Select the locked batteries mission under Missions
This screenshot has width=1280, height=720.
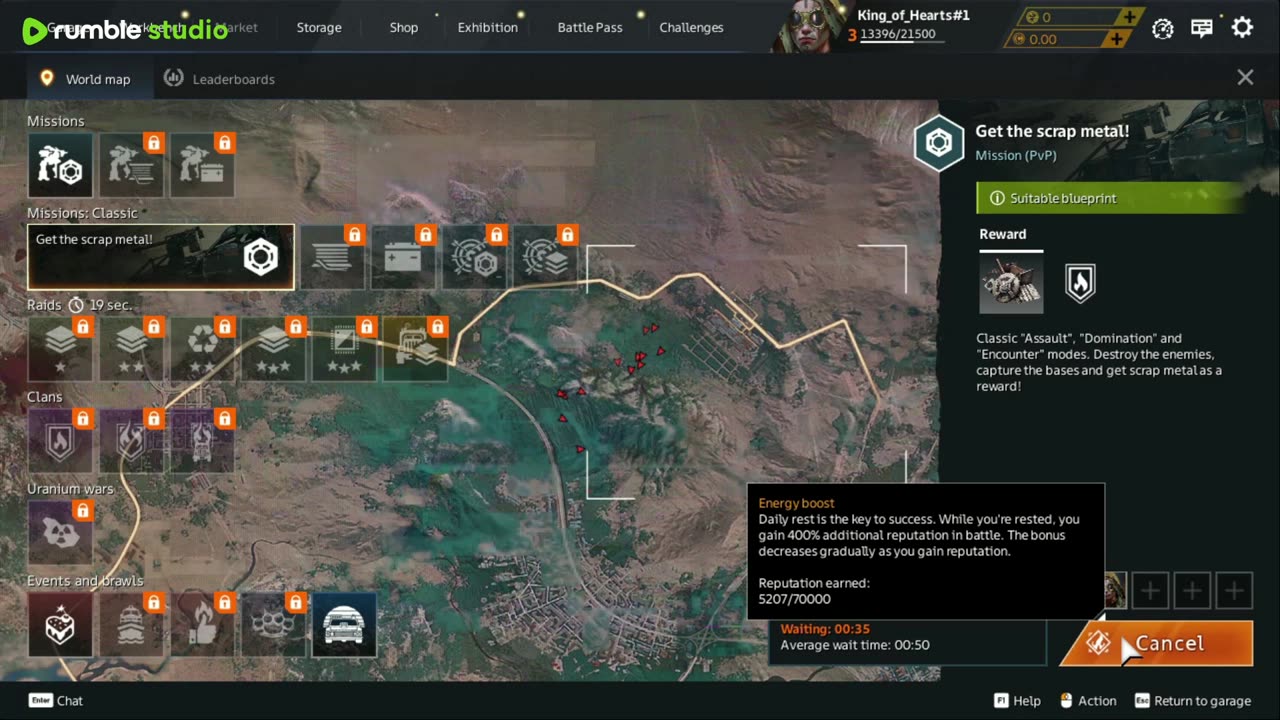click(x=202, y=165)
